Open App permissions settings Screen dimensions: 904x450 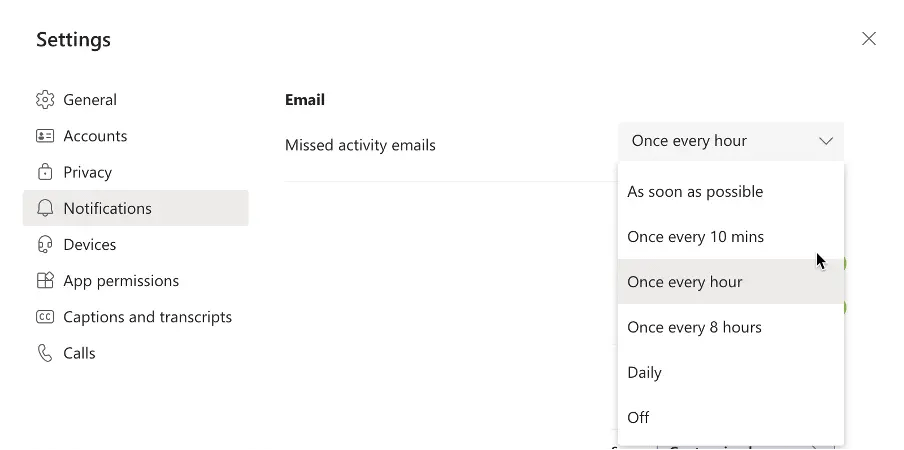tap(121, 281)
